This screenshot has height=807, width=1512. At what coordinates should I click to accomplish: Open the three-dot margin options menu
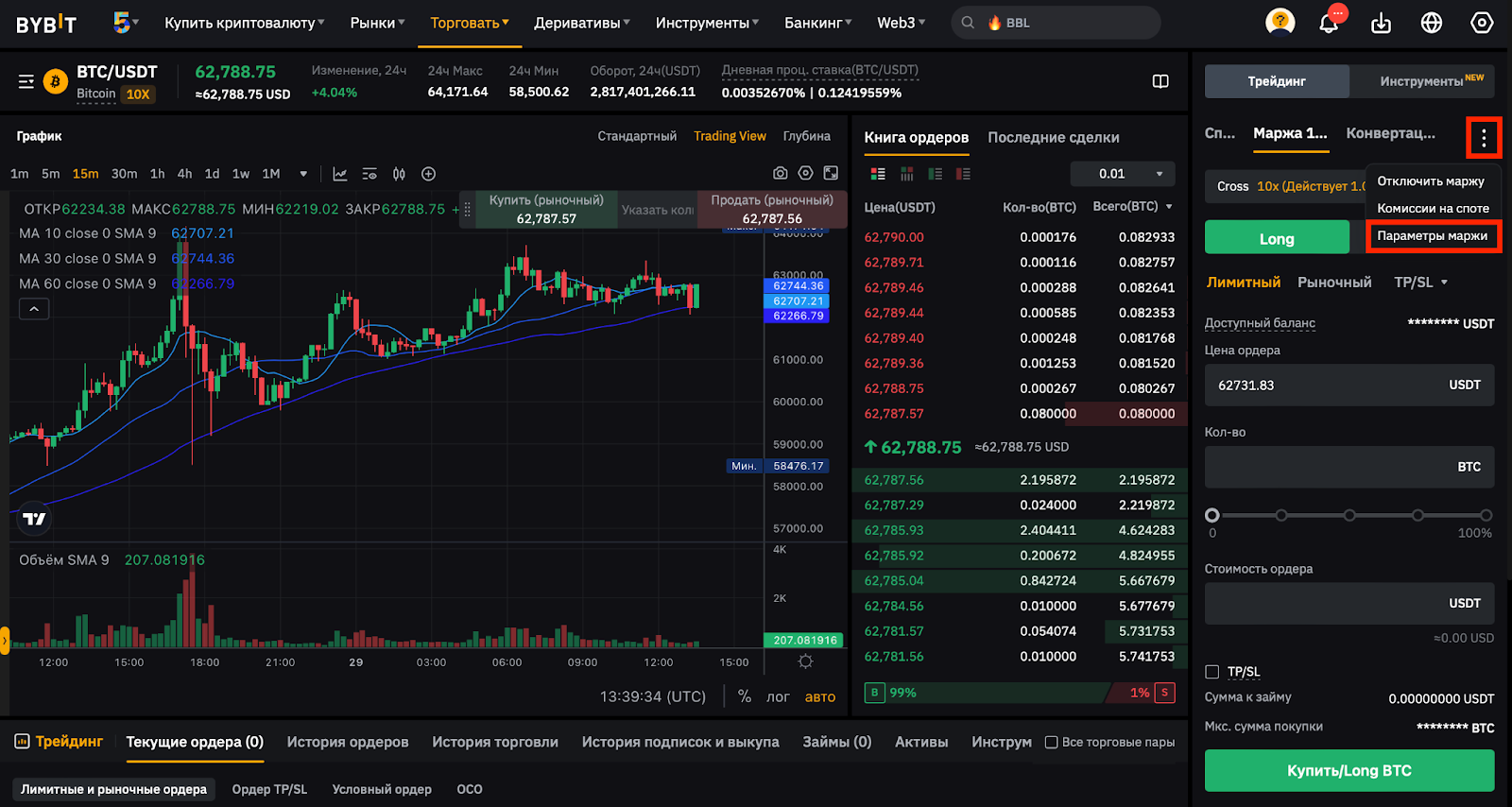[x=1484, y=139]
